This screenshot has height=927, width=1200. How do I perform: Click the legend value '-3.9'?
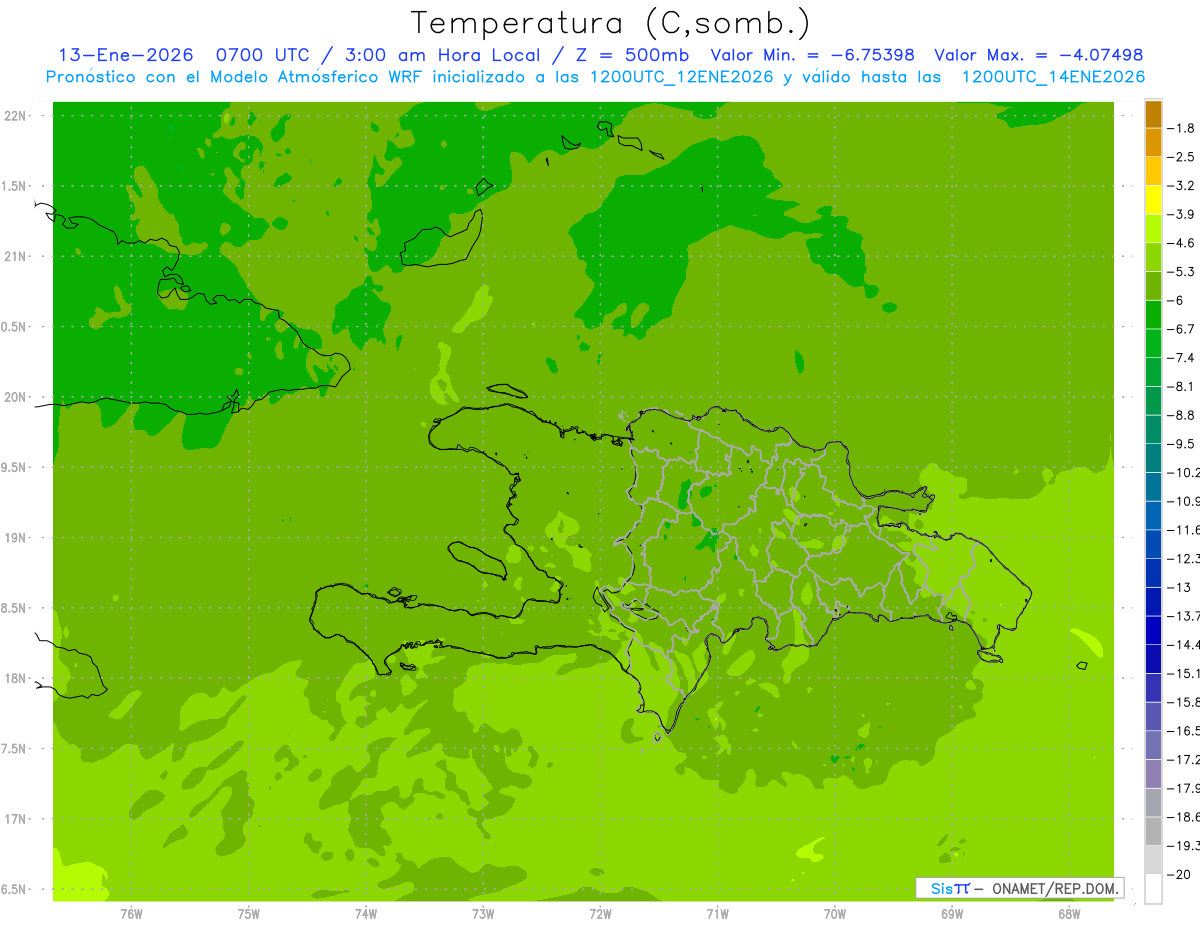[x=1181, y=214]
